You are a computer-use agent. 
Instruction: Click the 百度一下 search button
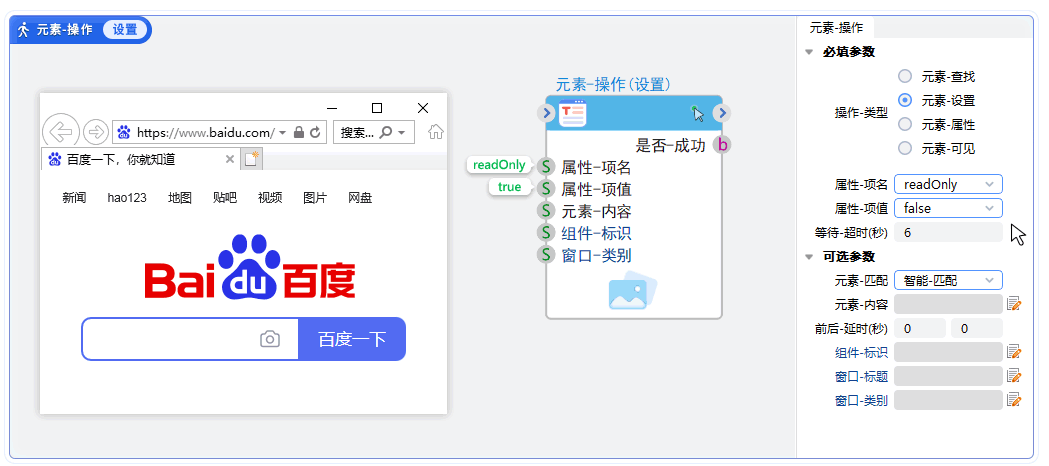352,339
